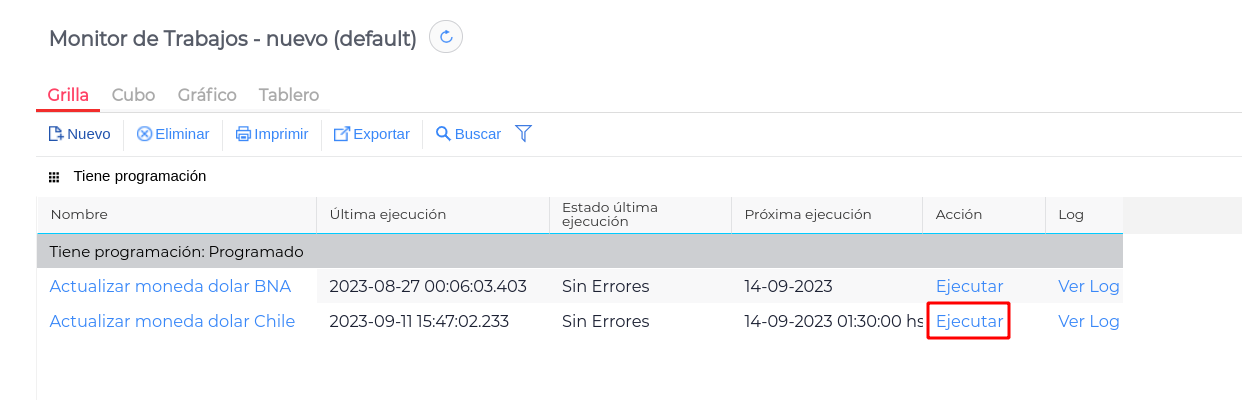Run Ejecutar for the dolar BNA job
1242x400 pixels.
coord(969,286)
